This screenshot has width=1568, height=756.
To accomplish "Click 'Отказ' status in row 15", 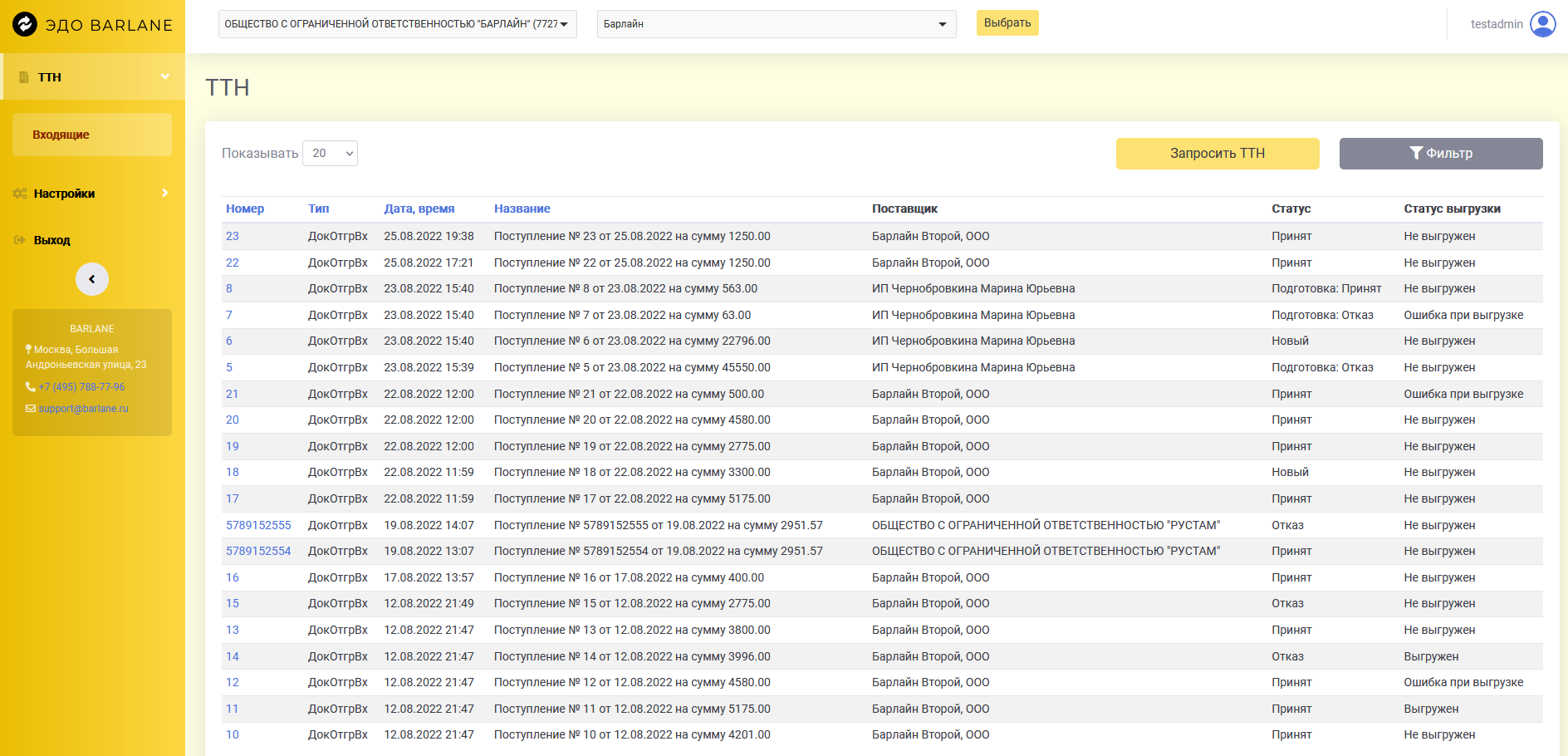I will [x=1287, y=603].
